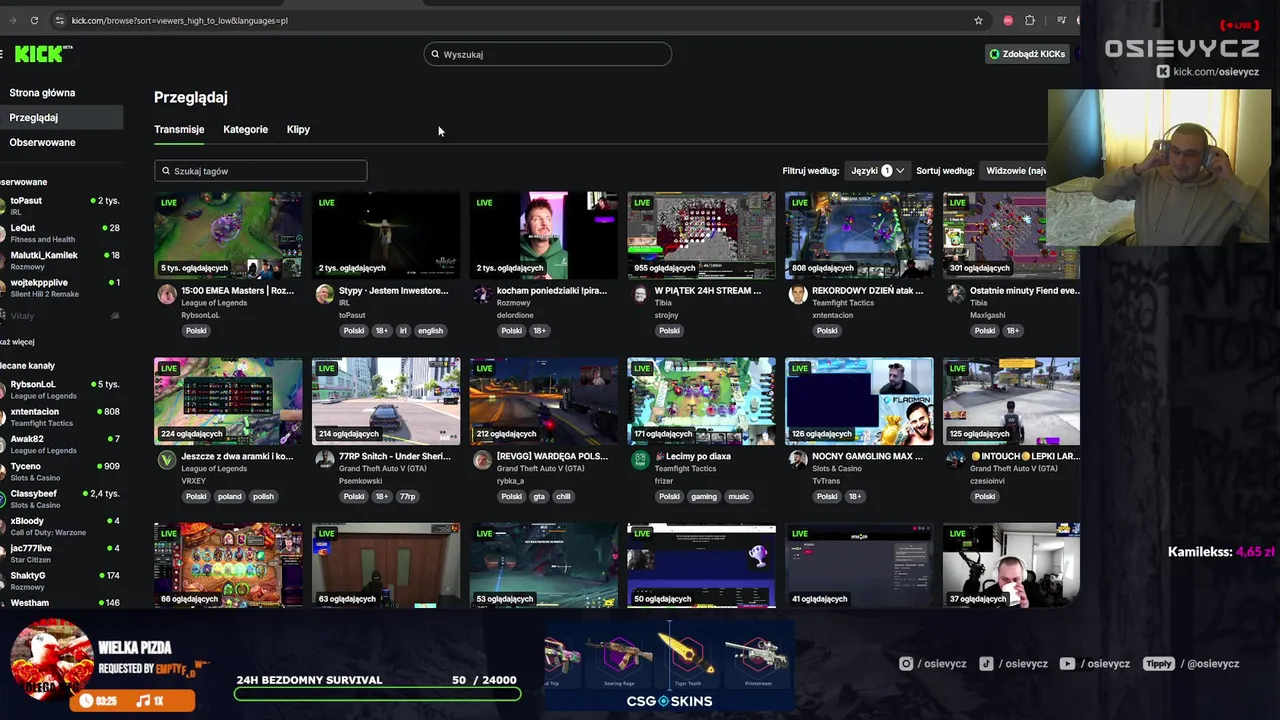Open the browser extensions puzzle icon

[x=1030, y=20]
